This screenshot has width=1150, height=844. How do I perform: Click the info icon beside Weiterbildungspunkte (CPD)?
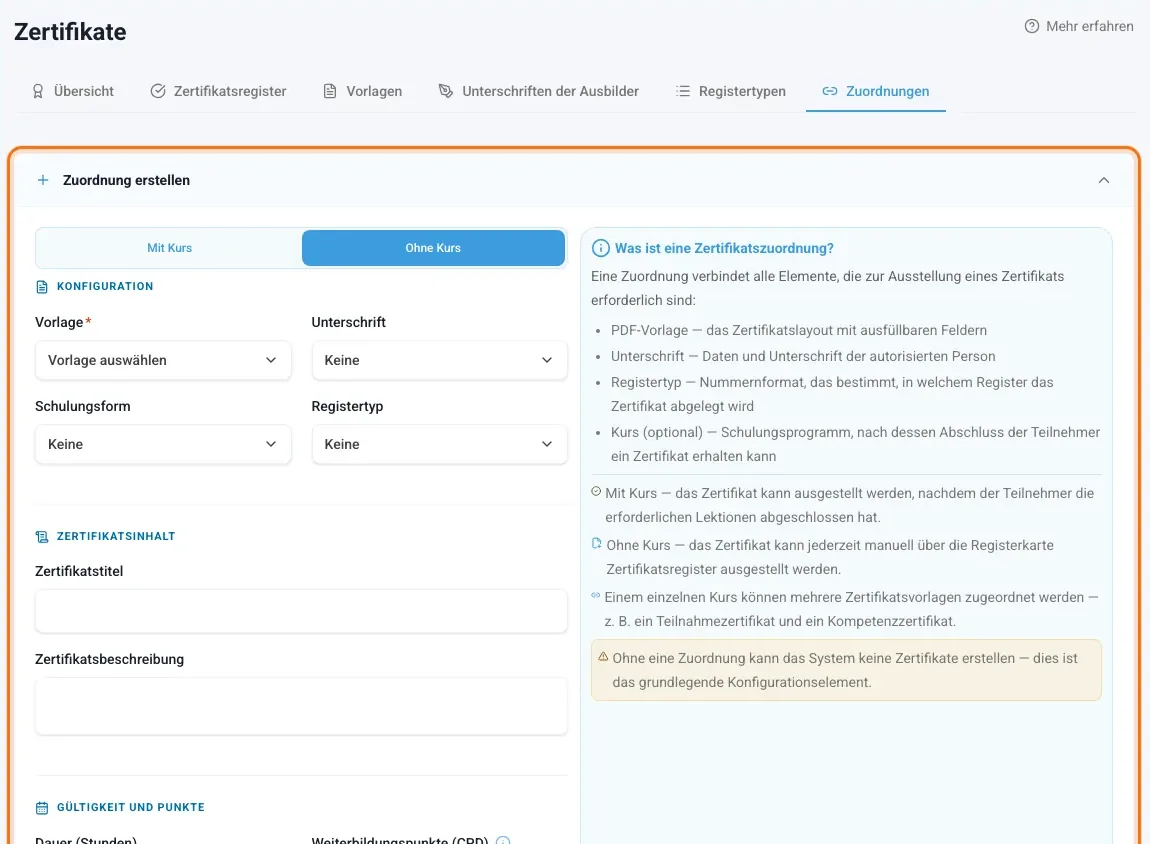click(503, 840)
